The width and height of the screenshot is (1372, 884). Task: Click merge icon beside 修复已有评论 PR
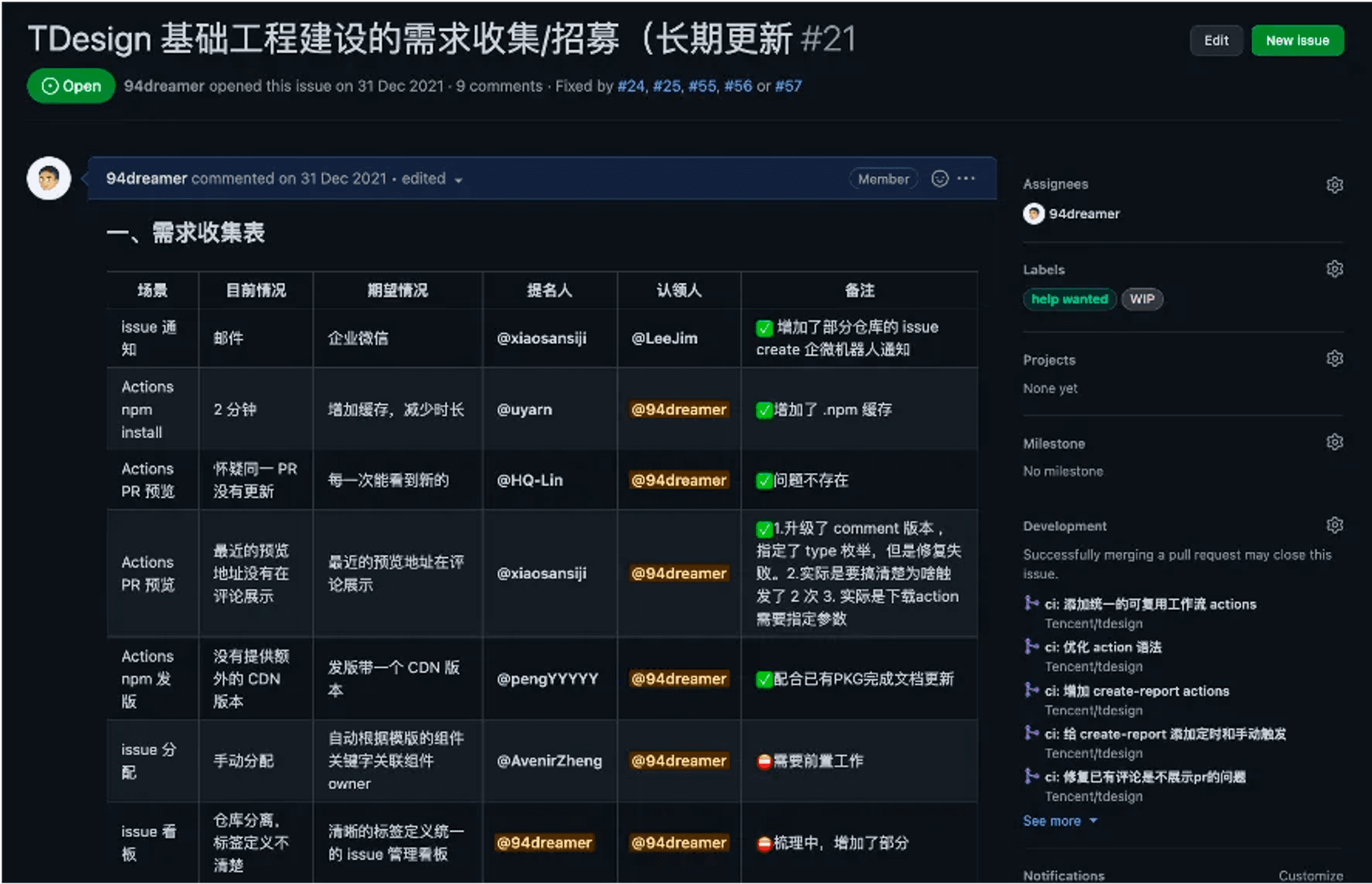pyautogui.click(x=1031, y=776)
